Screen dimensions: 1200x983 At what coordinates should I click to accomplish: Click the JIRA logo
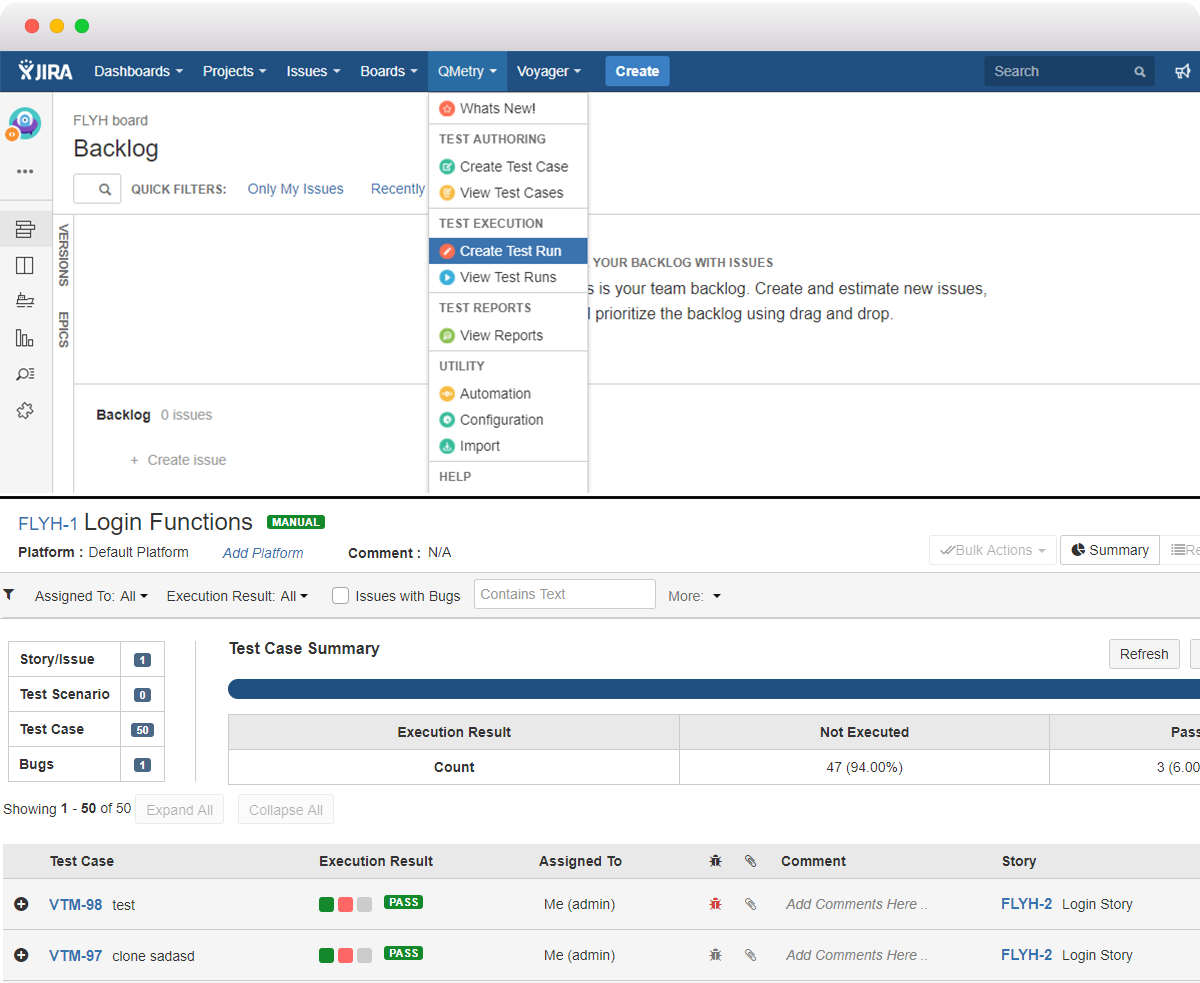45,71
